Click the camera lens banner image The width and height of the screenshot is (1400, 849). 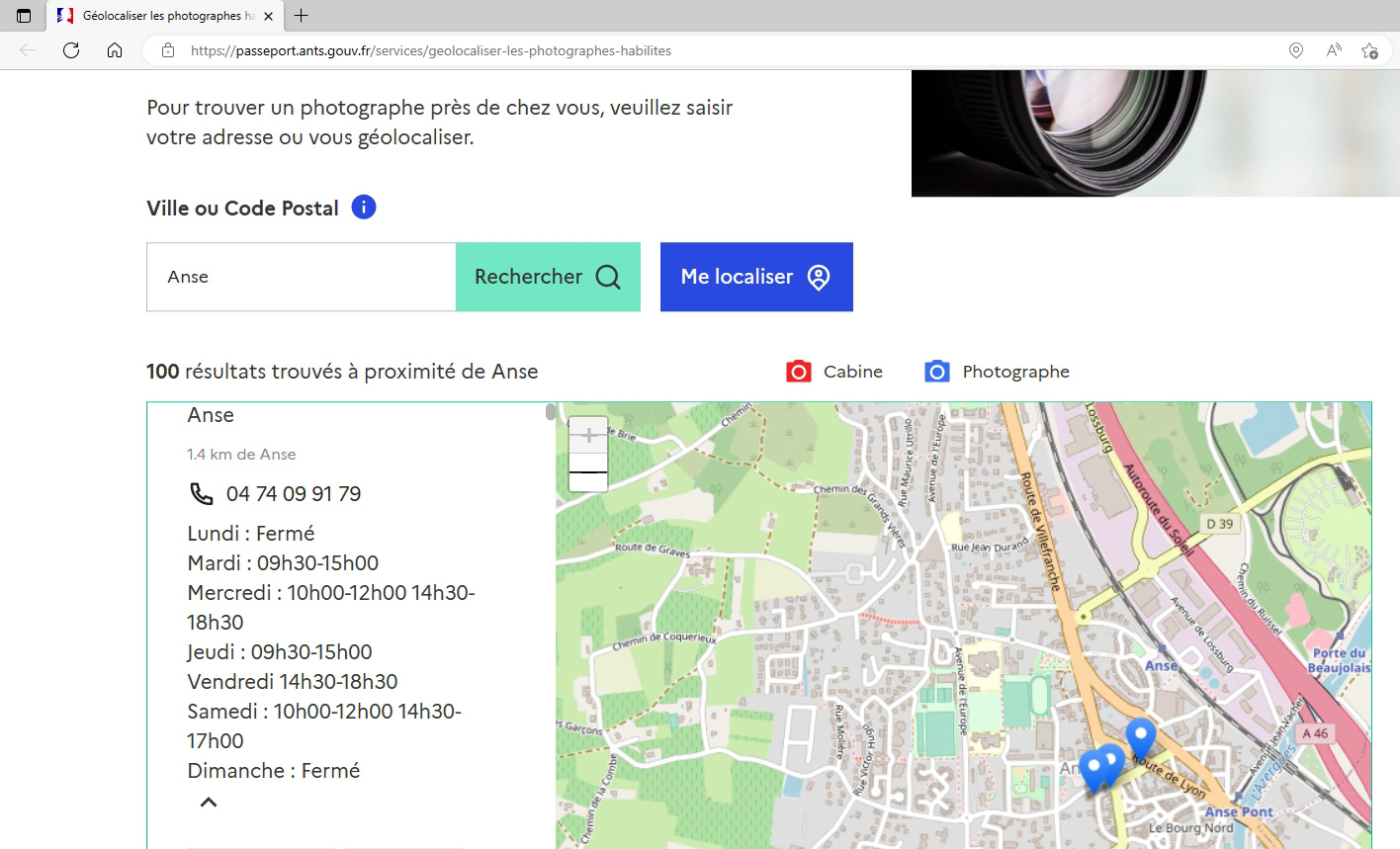pos(1155,133)
